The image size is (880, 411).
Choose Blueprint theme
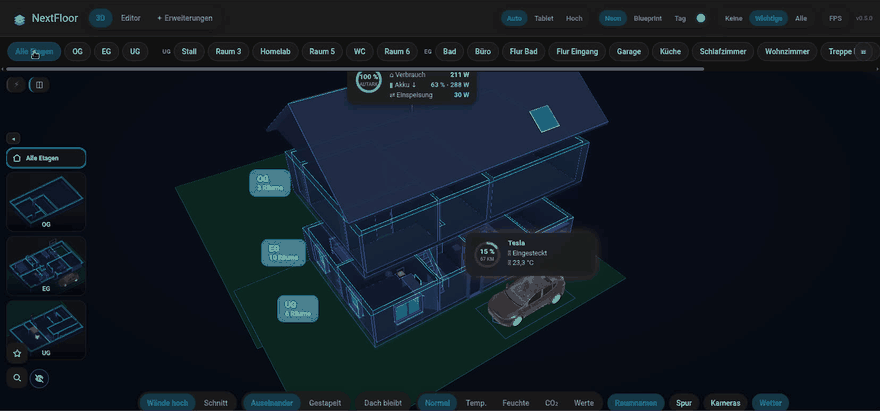648,19
